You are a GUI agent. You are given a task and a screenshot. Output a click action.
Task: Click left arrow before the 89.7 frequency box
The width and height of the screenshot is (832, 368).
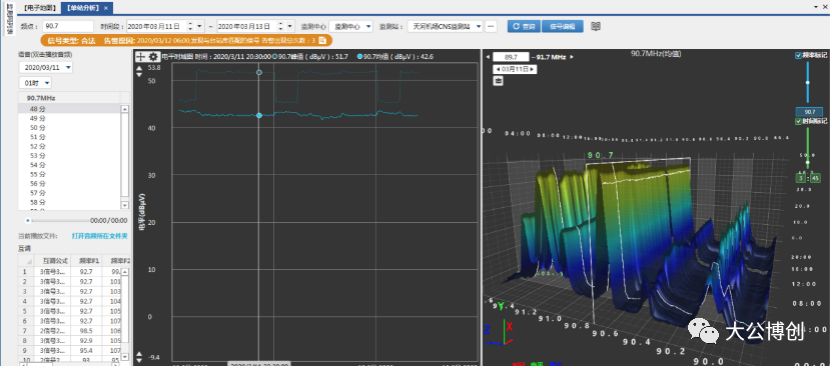tap(488, 57)
